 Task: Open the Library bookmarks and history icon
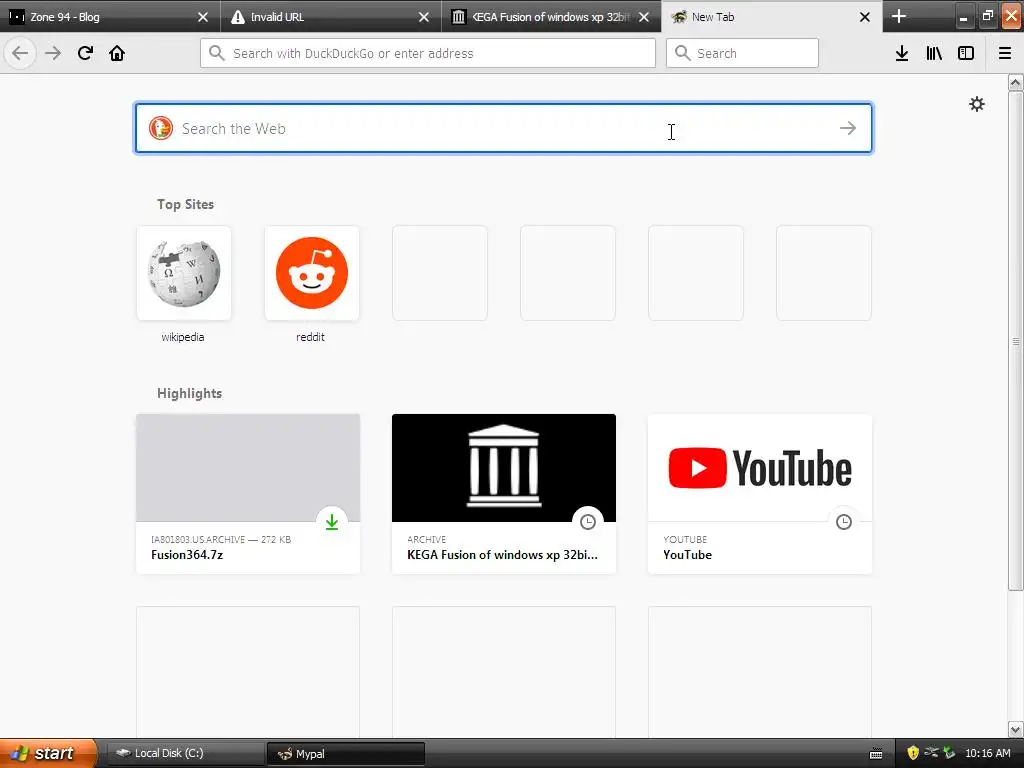coord(934,53)
